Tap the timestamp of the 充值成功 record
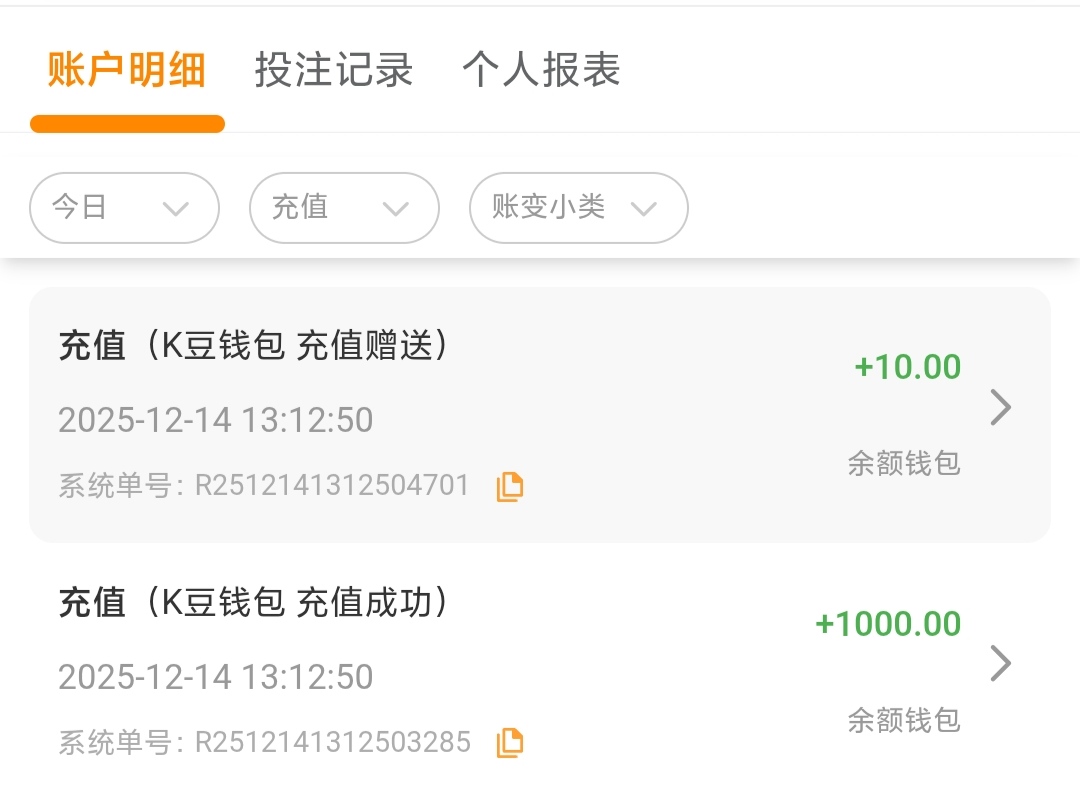1080x788 pixels. point(216,677)
